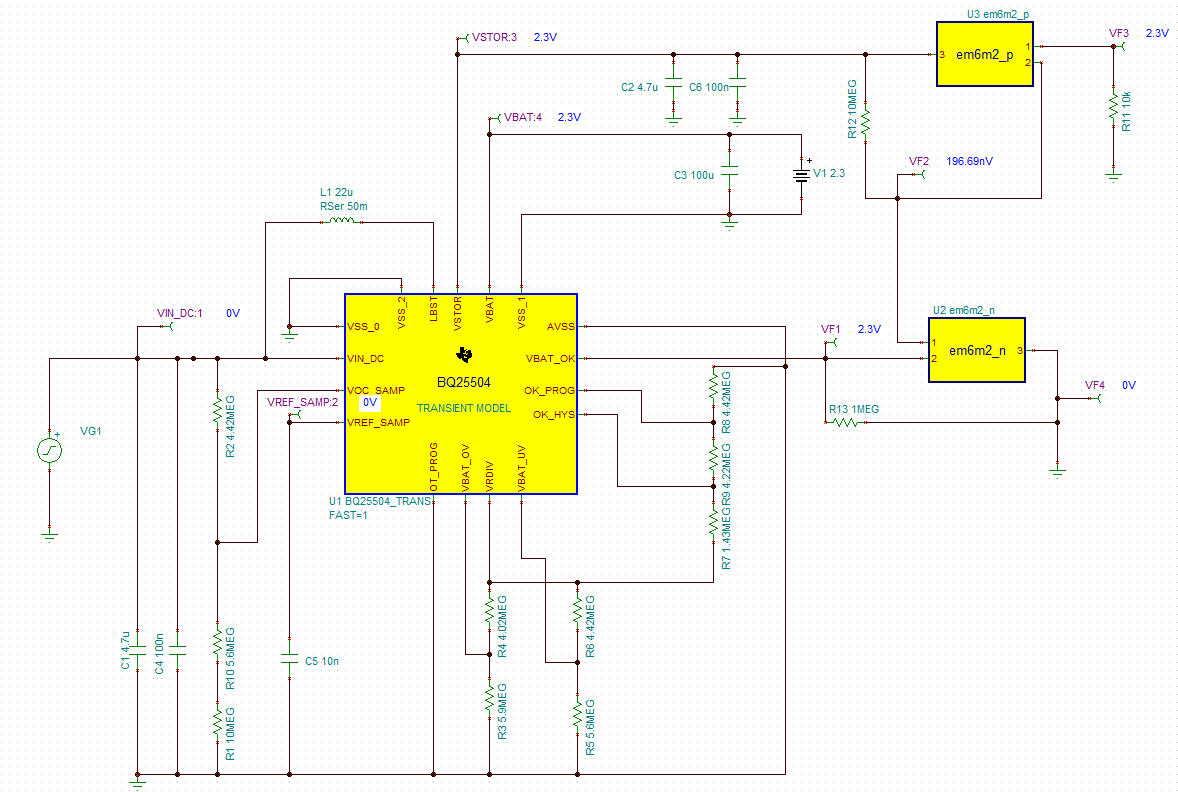Image resolution: width=1178 pixels, height=792 pixels.
Task: Click the VBAT_OK pin label
Action: tap(550, 358)
